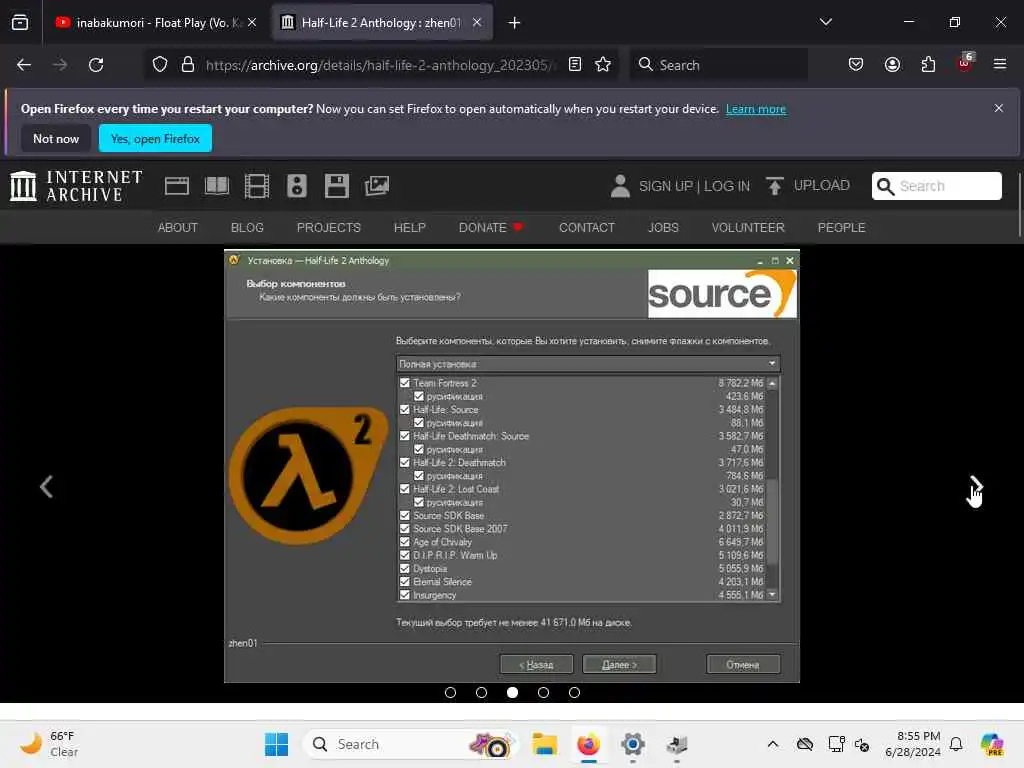This screenshot has width=1024, height=768.
Task: Click the uBlock extension icon
Action: click(x=965, y=63)
